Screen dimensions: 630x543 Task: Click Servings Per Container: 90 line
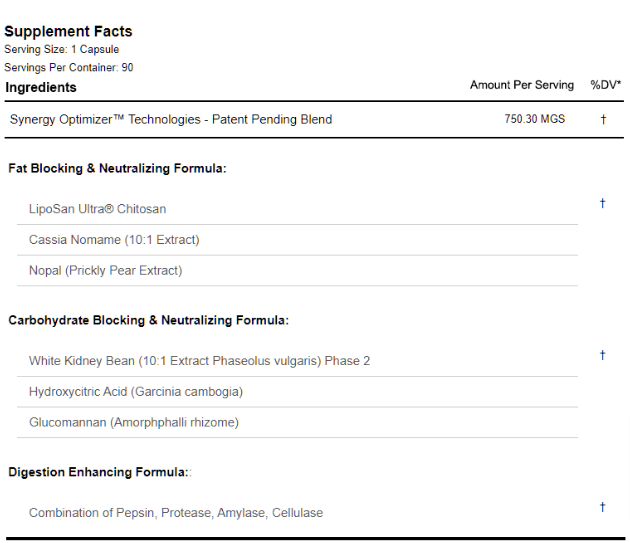coord(69,68)
